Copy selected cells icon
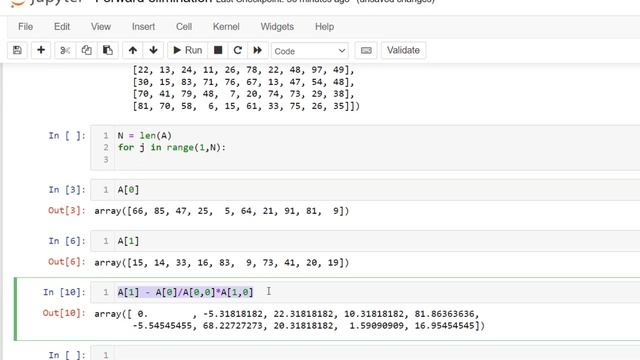This screenshot has height=360, width=640. [x=87, y=50]
